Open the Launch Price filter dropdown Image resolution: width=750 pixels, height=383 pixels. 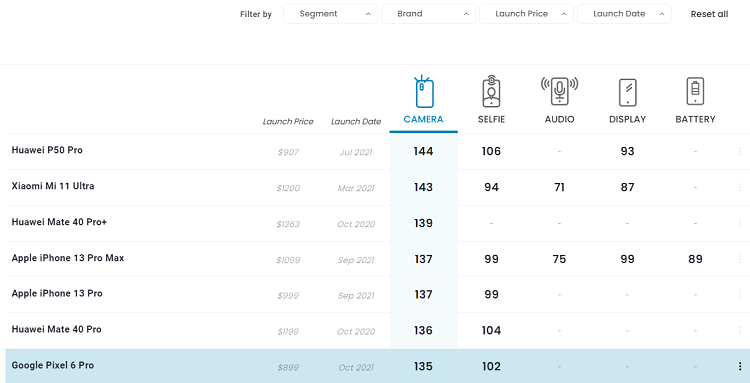(x=526, y=14)
